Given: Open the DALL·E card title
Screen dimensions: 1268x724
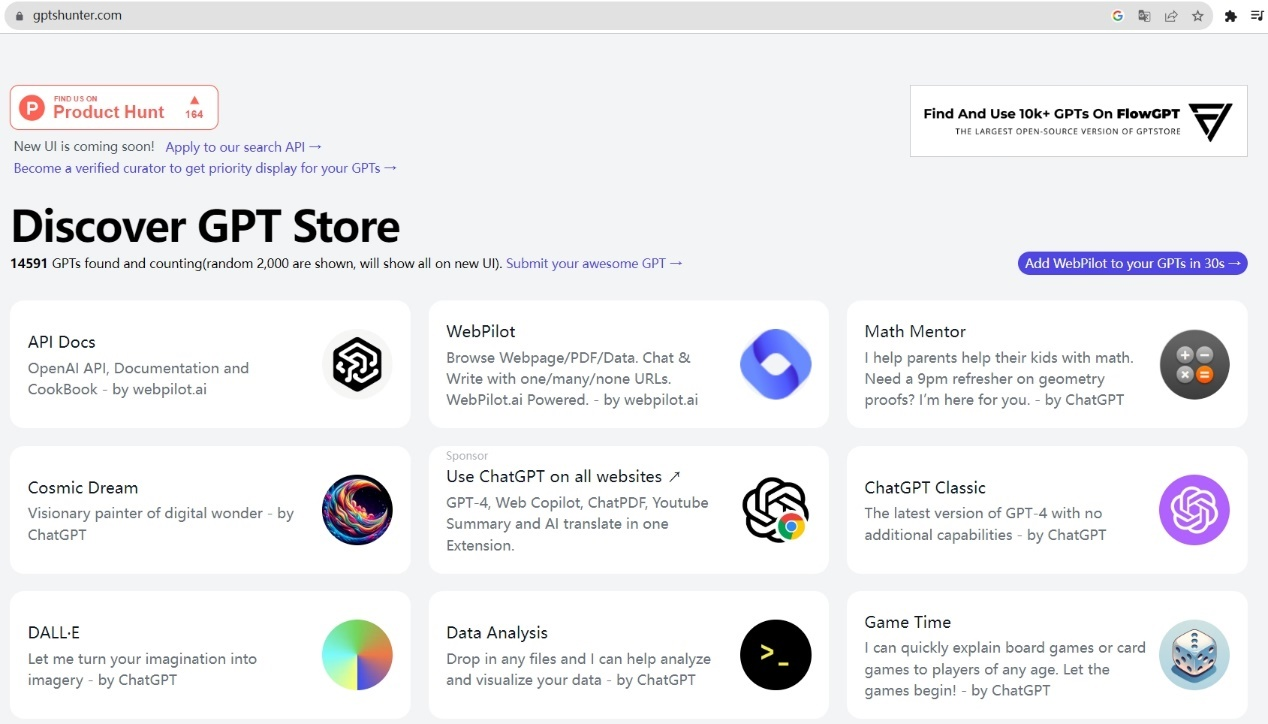Looking at the screenshot, I should [x=54, y=633].
